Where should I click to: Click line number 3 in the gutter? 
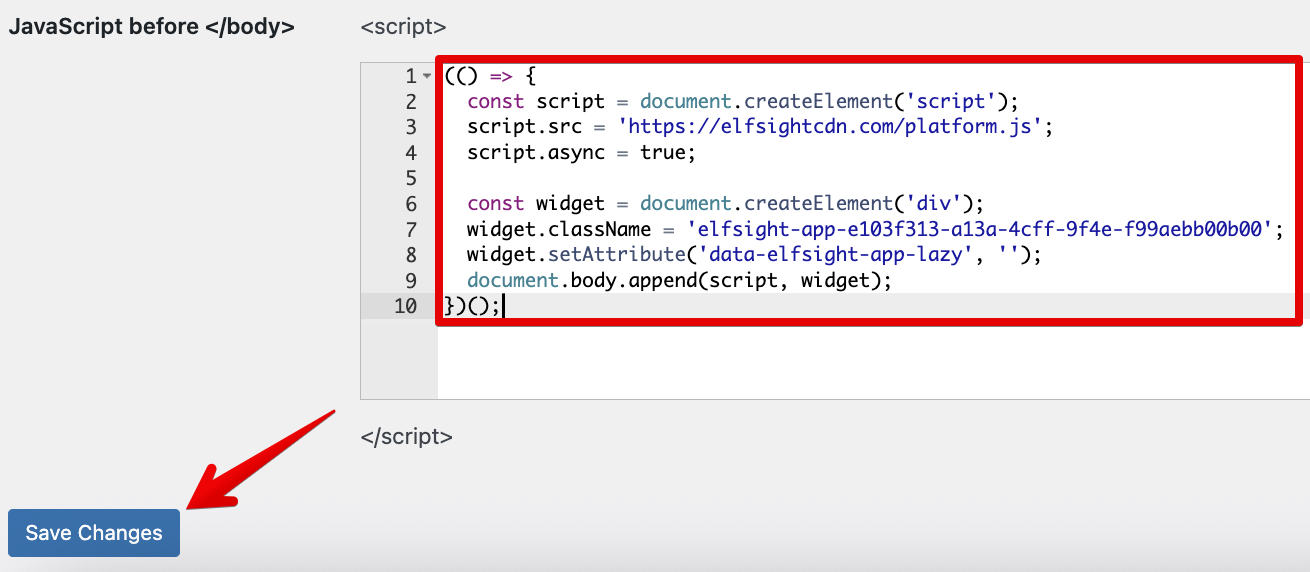click(x=411, y=127)
